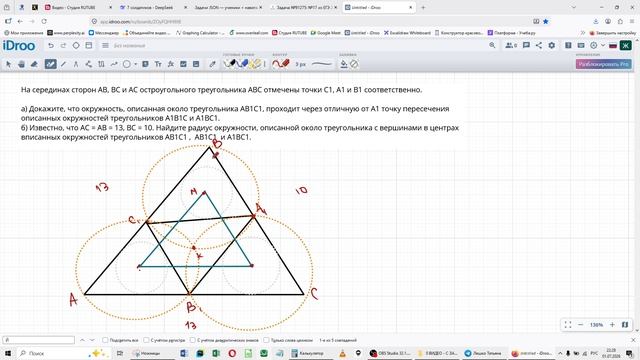Select the eyedropper color picker tool

pyautogui.click(x=212, y=64)
